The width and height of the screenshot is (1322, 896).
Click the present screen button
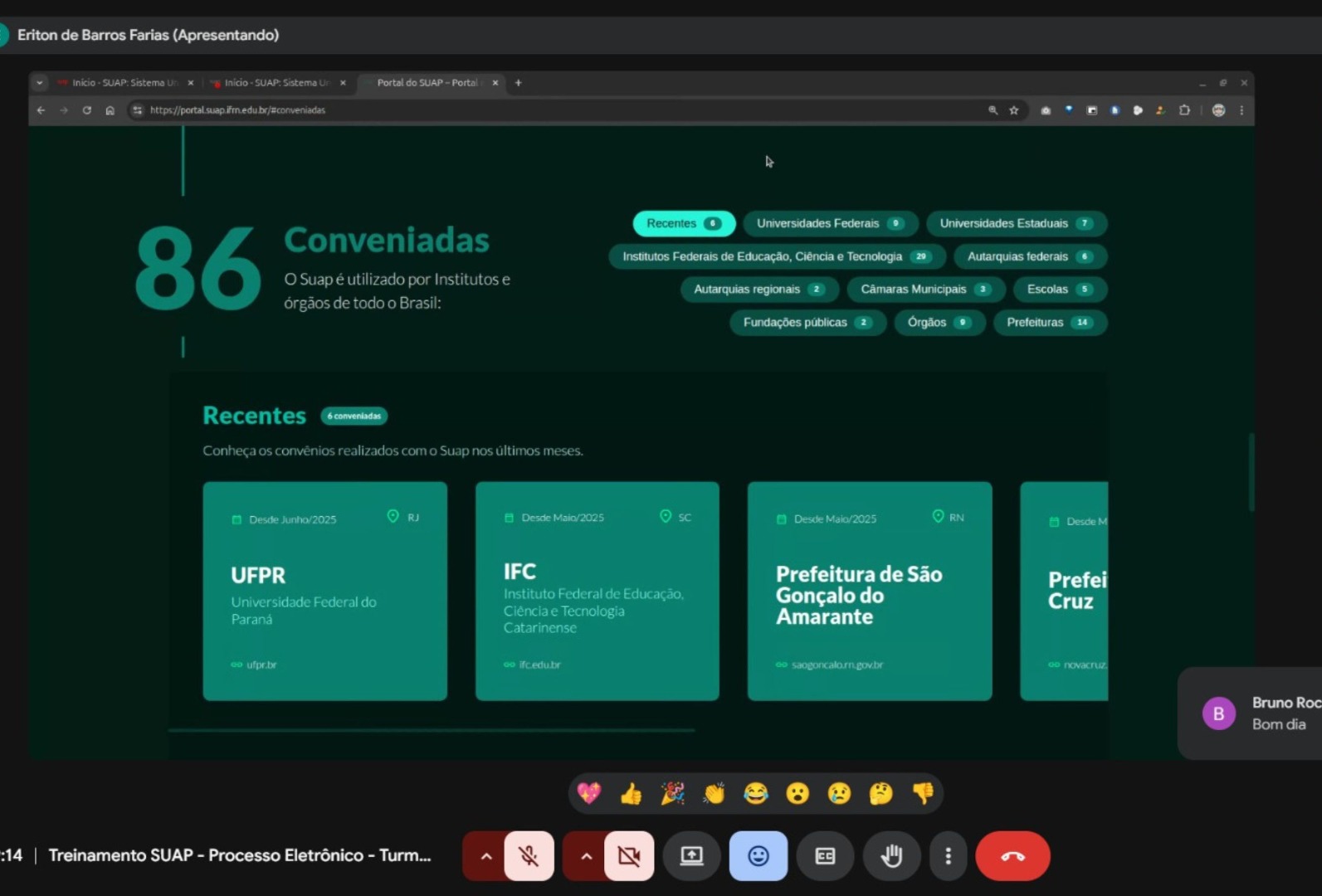(691, 855)
